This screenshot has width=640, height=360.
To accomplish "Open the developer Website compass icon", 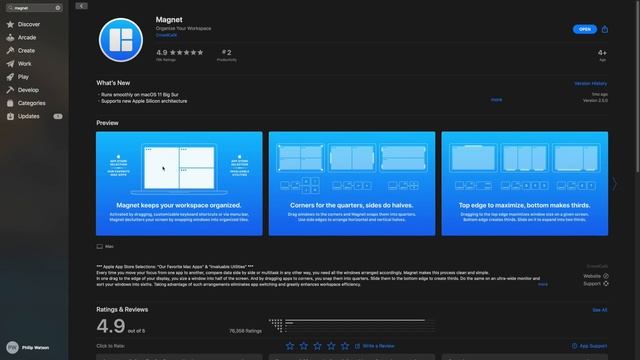I will (x=606, y=276).
